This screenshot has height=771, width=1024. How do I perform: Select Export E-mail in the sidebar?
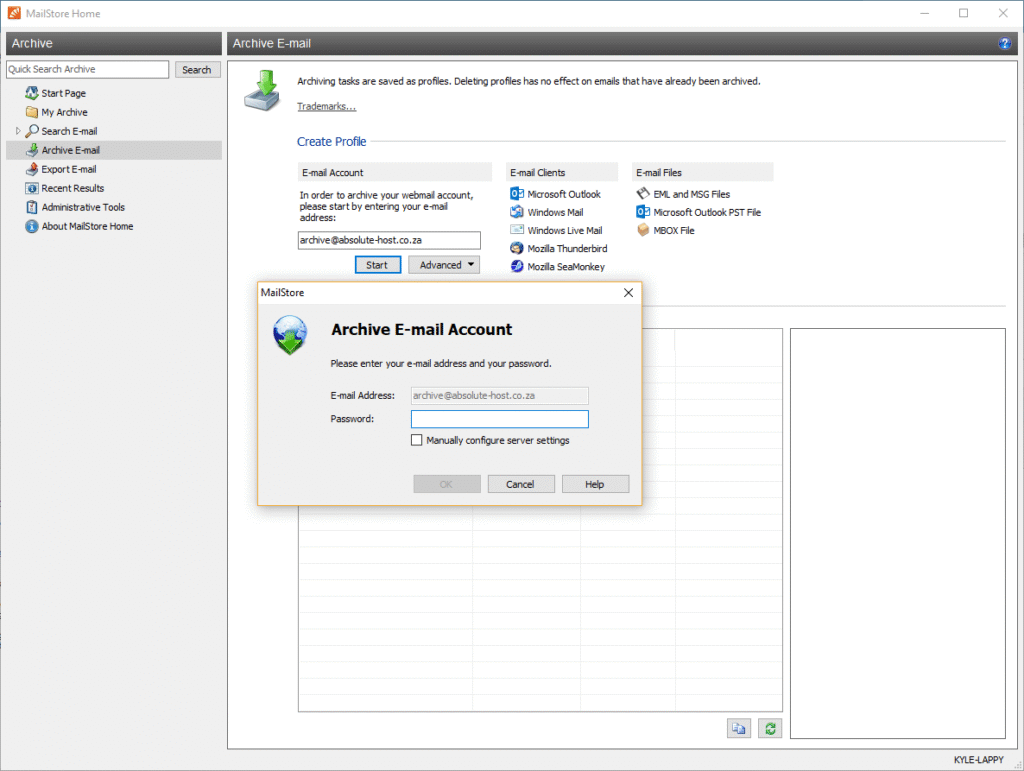point(69,168)
